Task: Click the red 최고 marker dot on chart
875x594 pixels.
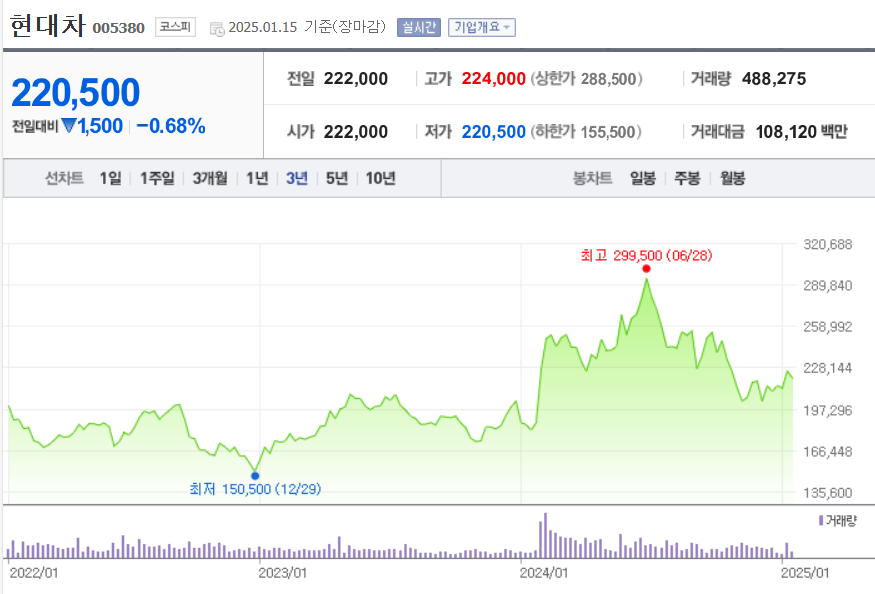Action: (x=646, y=268)
